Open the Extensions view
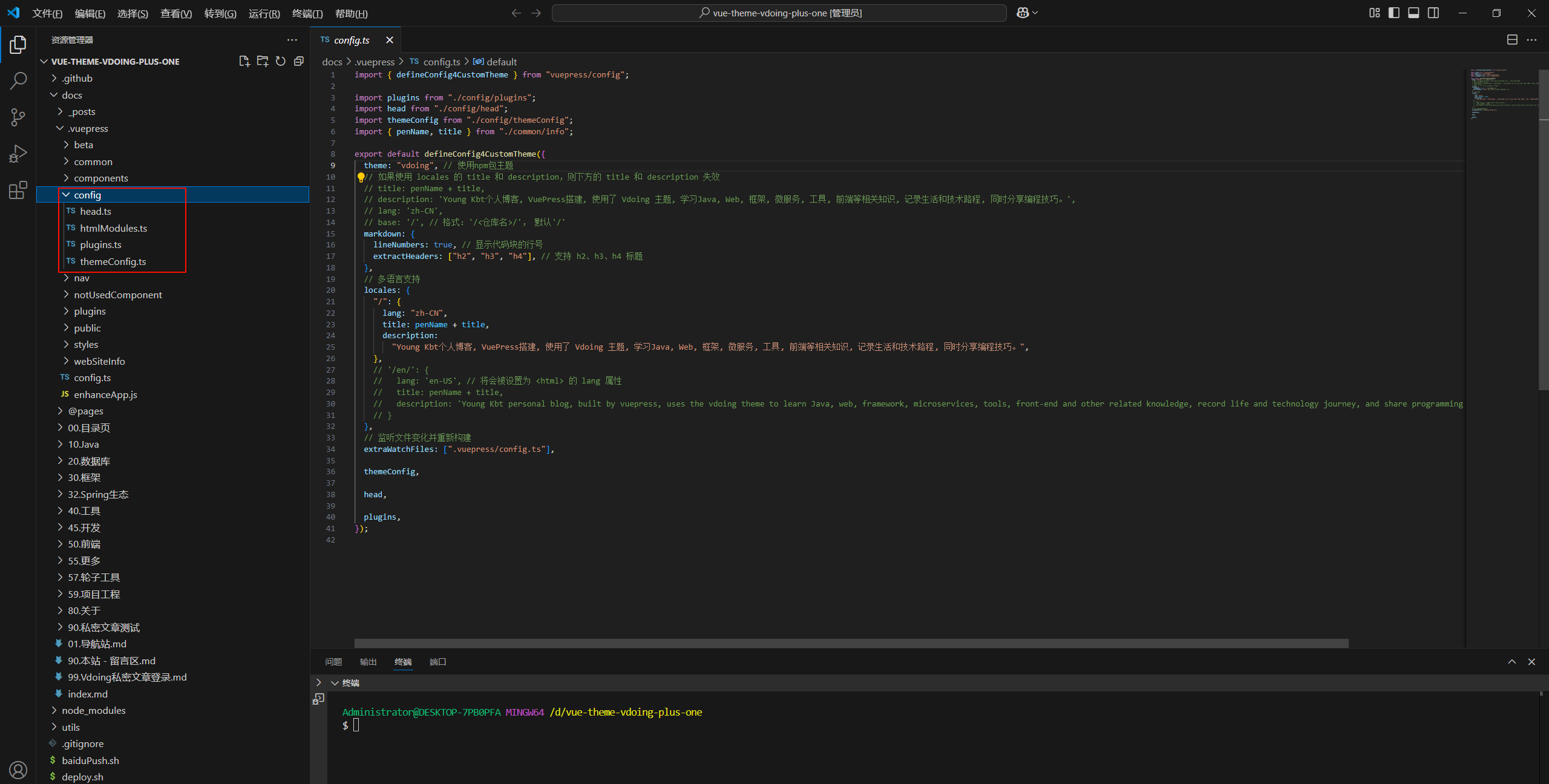Screen dimensions: 1549x784 pyautogui.click(x=18, y=190)
